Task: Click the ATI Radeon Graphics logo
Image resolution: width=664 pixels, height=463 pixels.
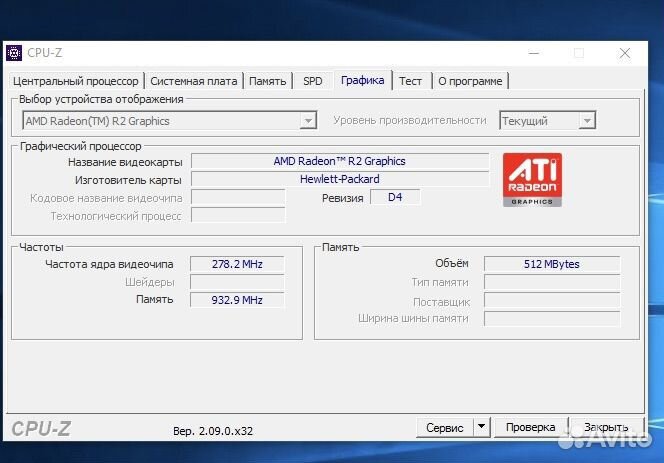Action: click(x=532, y=180)
